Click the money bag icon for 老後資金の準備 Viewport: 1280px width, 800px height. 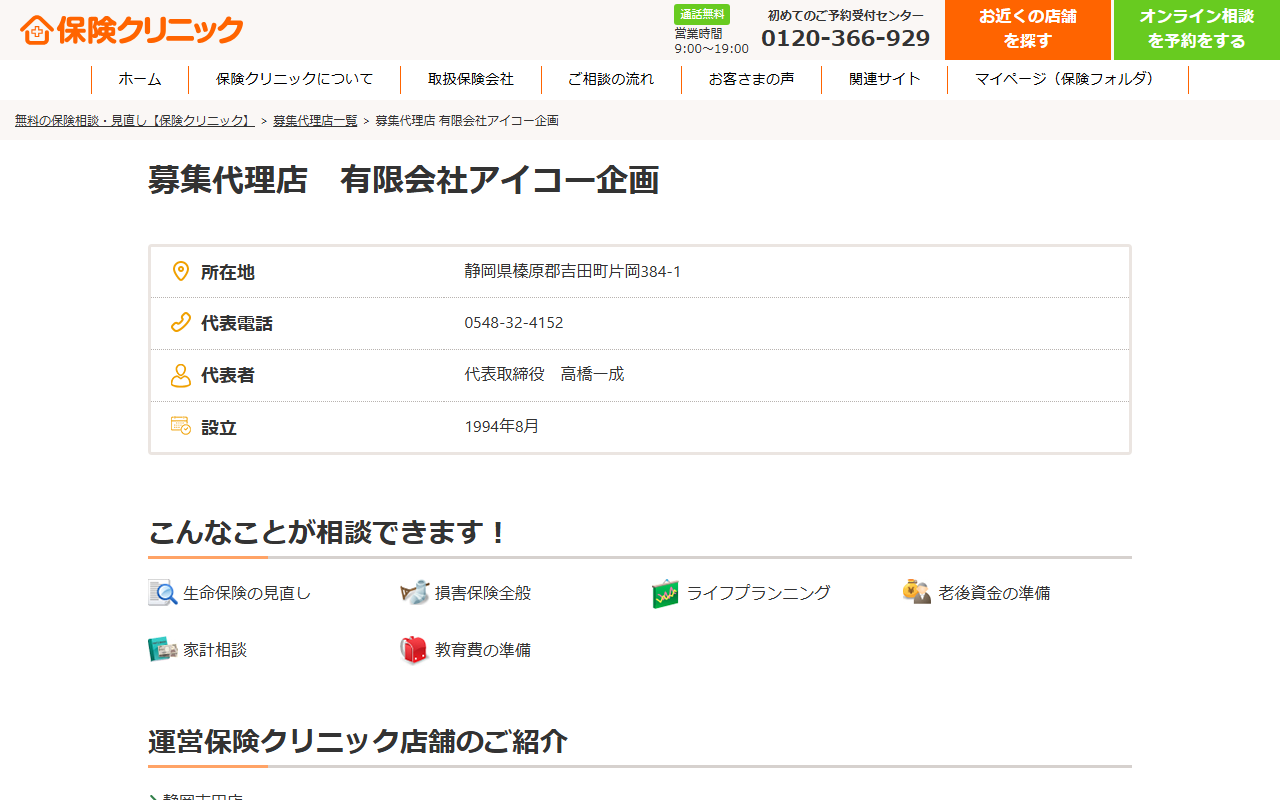coord(916,592)
